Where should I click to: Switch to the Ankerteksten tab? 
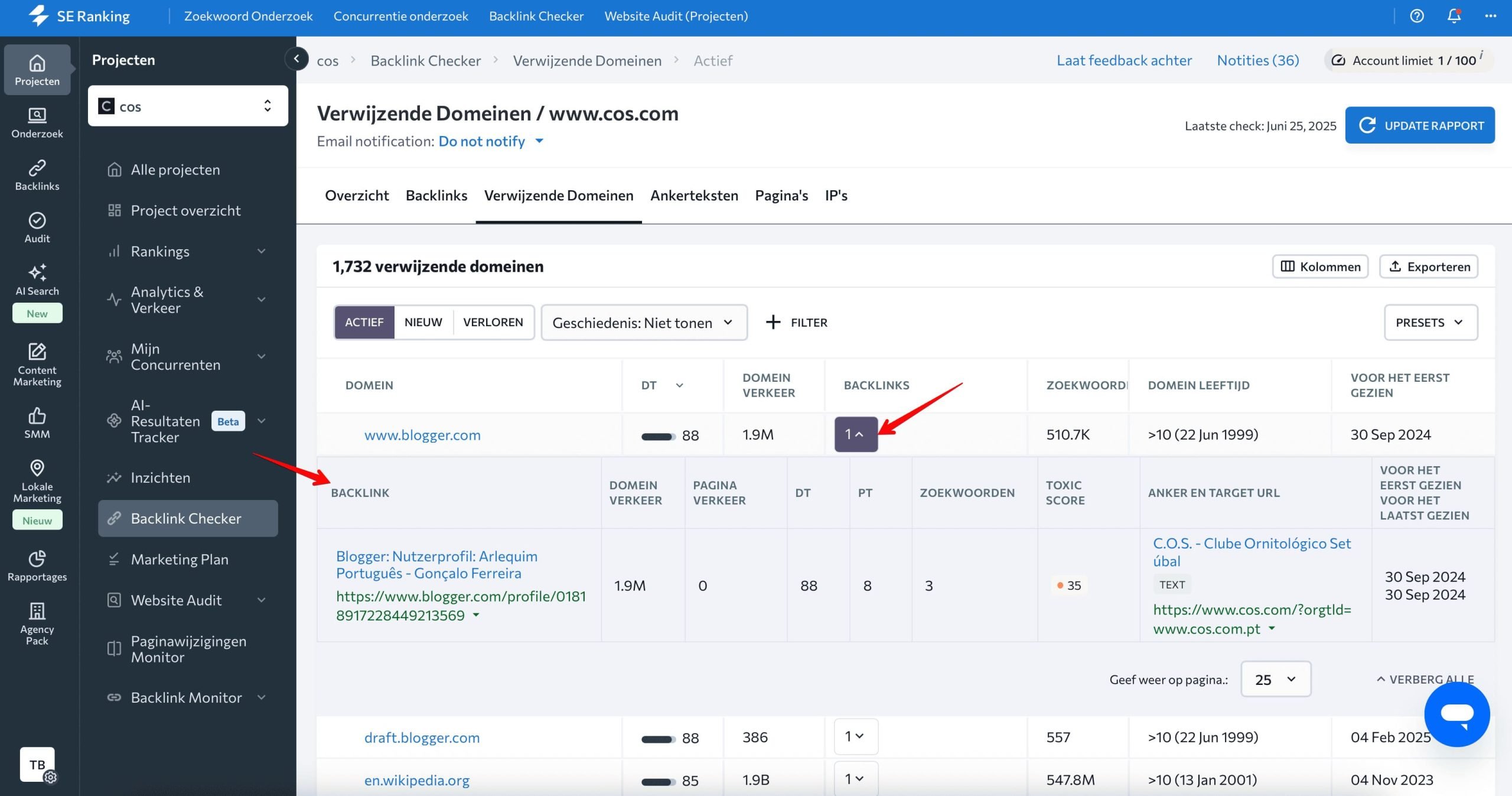point(694,196)
